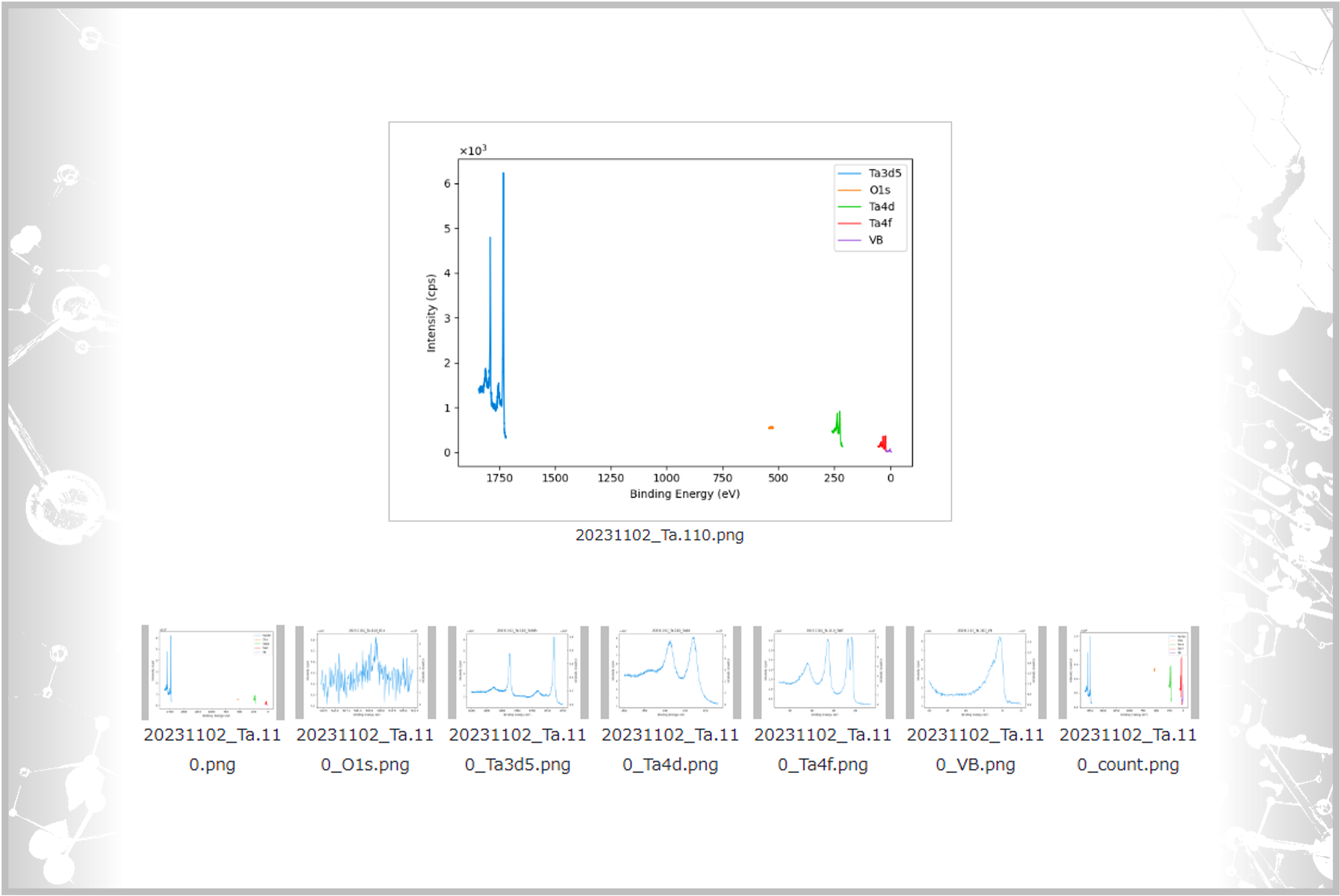
Task: Open the 20231102_Ta.110_VB.png thumbnail
Action: (x=975, y=672)
